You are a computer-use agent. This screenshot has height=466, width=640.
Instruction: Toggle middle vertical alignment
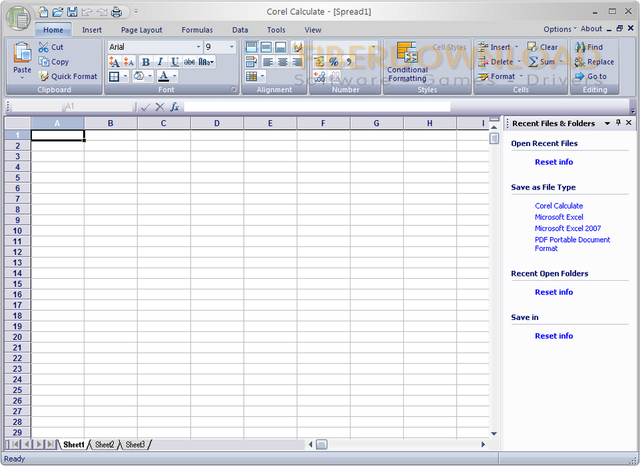pos(266,47)
